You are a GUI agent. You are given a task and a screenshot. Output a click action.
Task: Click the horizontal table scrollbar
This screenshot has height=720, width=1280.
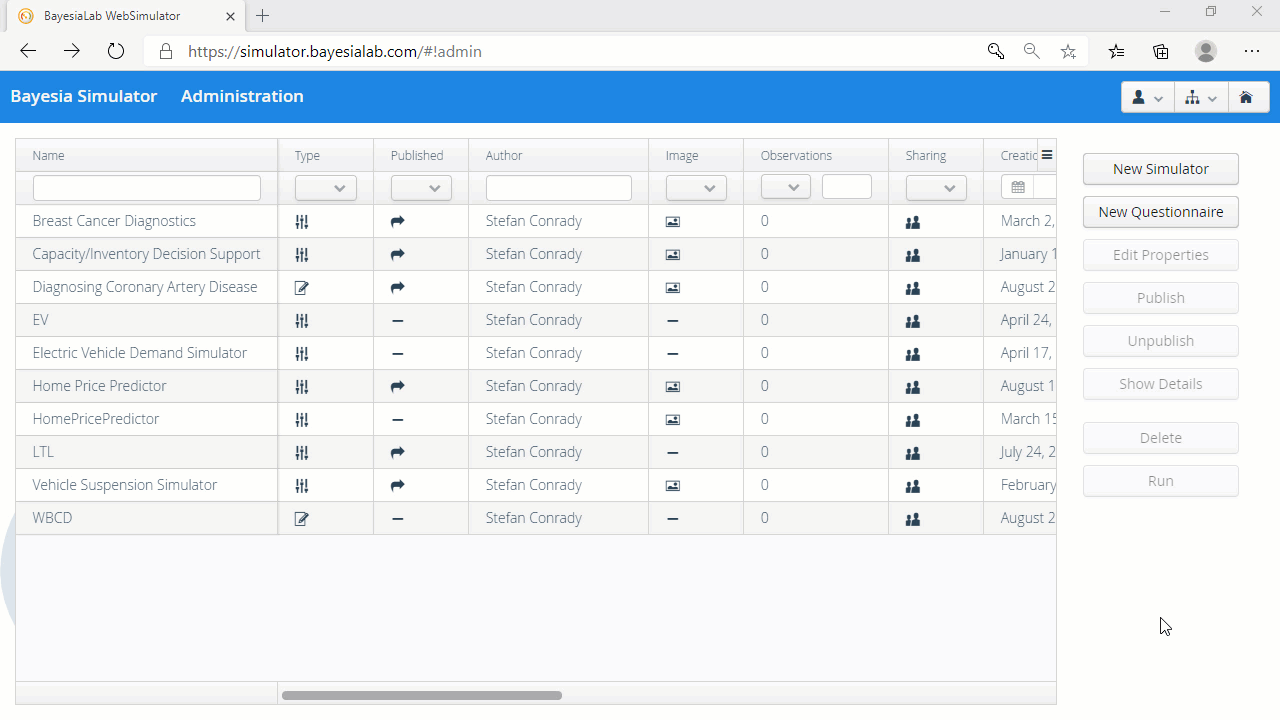421,695
